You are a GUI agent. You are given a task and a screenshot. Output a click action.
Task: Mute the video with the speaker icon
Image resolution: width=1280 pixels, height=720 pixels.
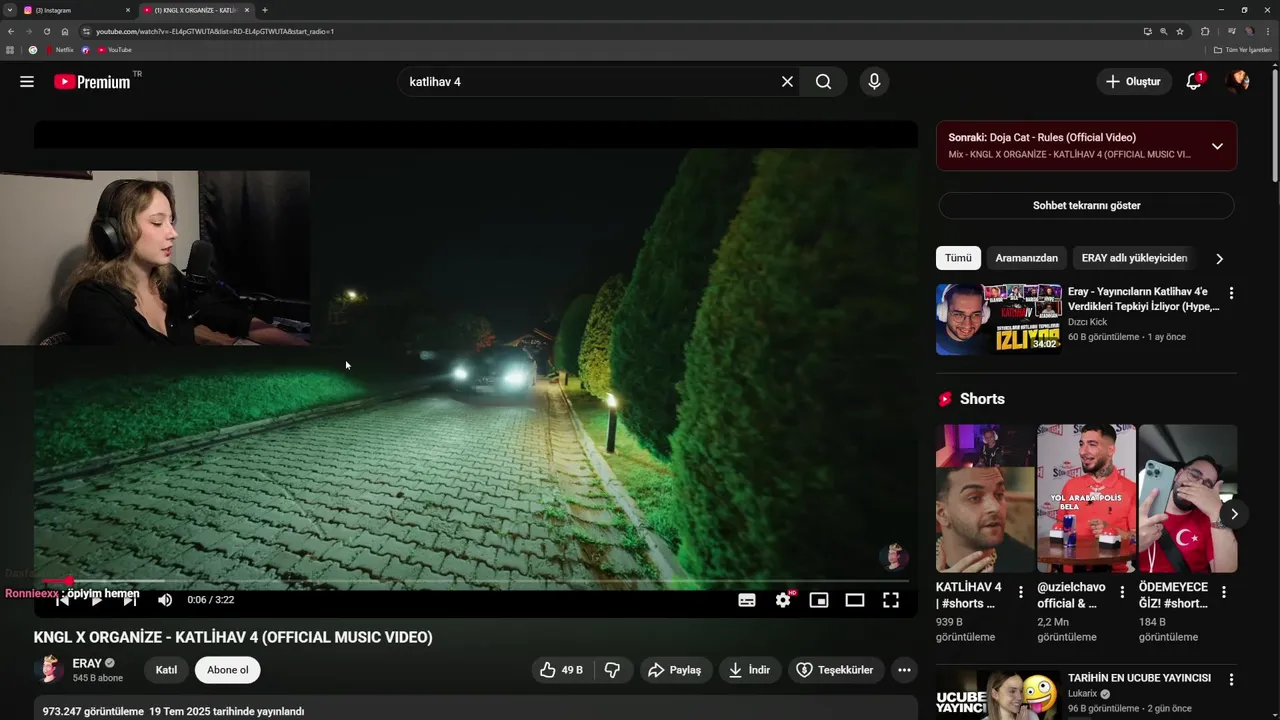(x=165, y=600)
